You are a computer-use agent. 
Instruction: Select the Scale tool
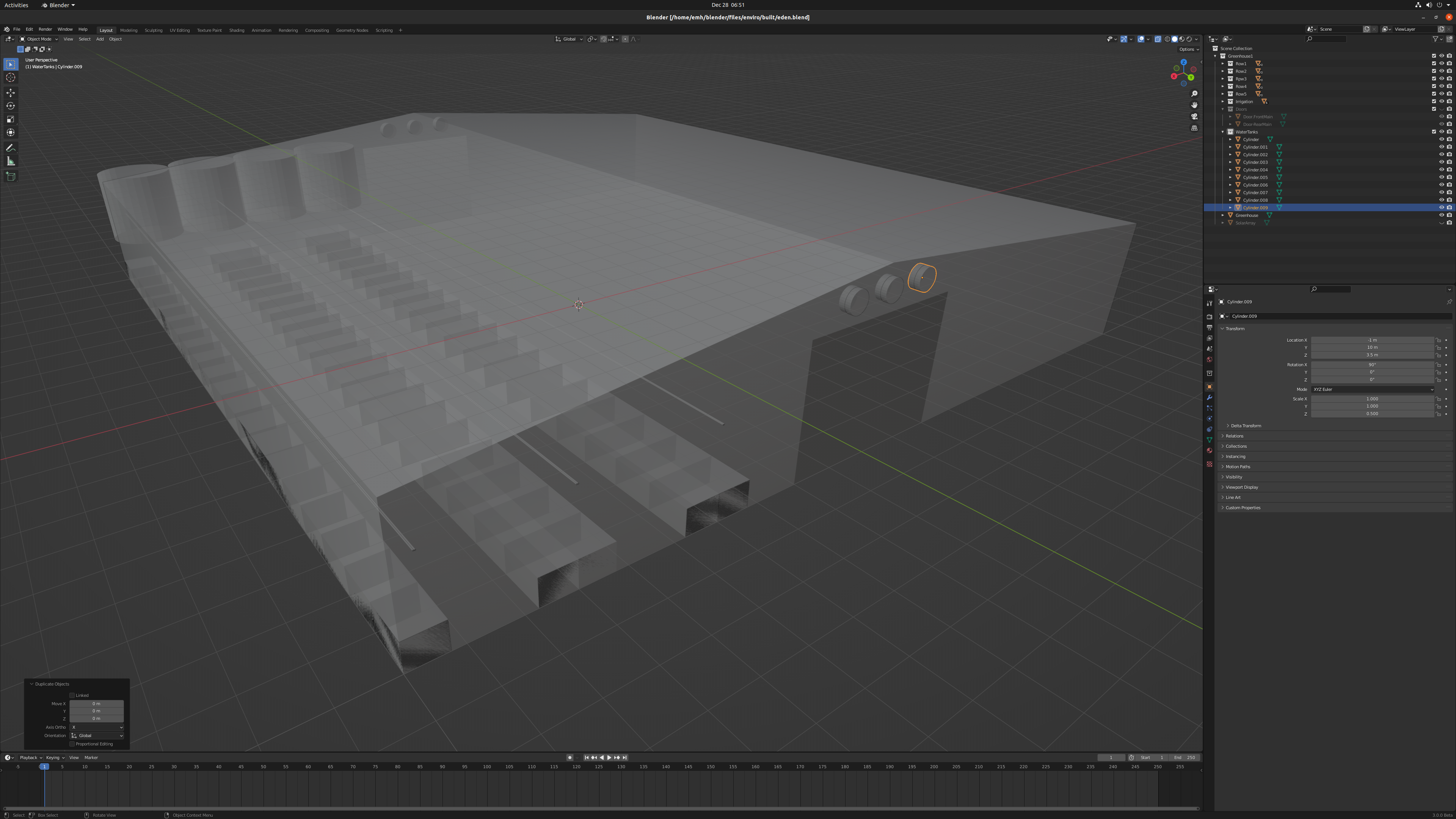click(x=11, y=119)
